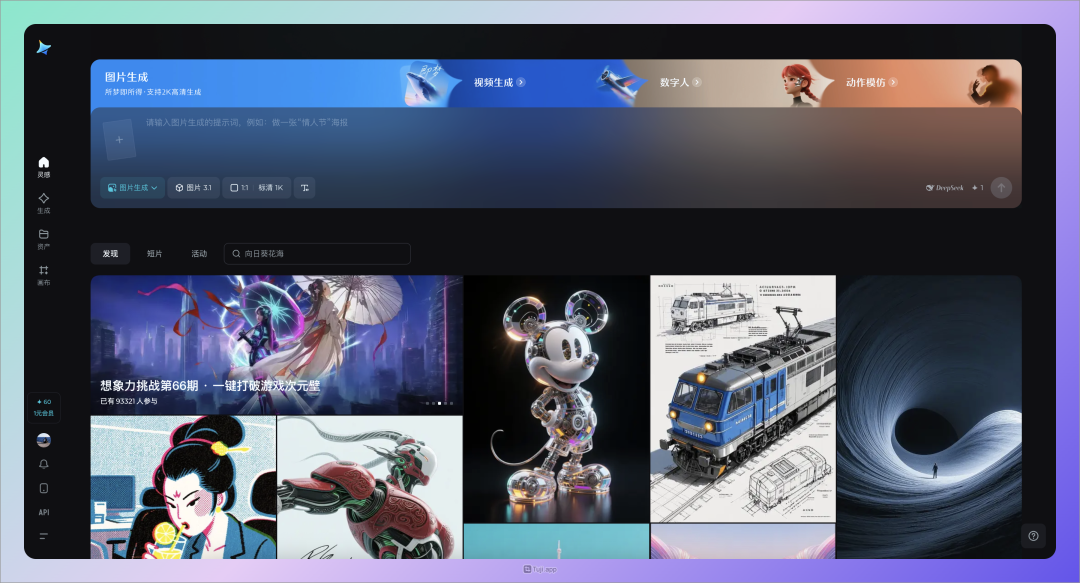Open the geisha drinking lemonade illustration
This screenshot has width=1080, height=583.
click(183, 487)
